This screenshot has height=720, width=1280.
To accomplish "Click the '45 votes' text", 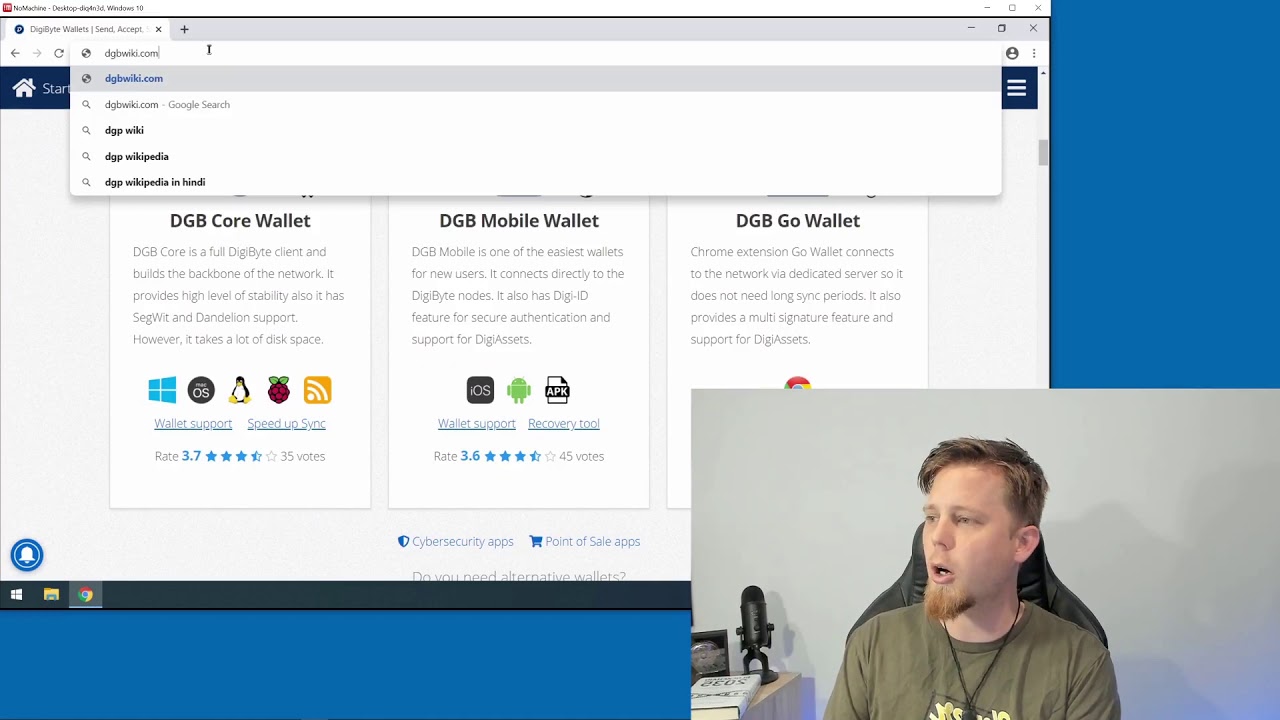I will [581, 456].
